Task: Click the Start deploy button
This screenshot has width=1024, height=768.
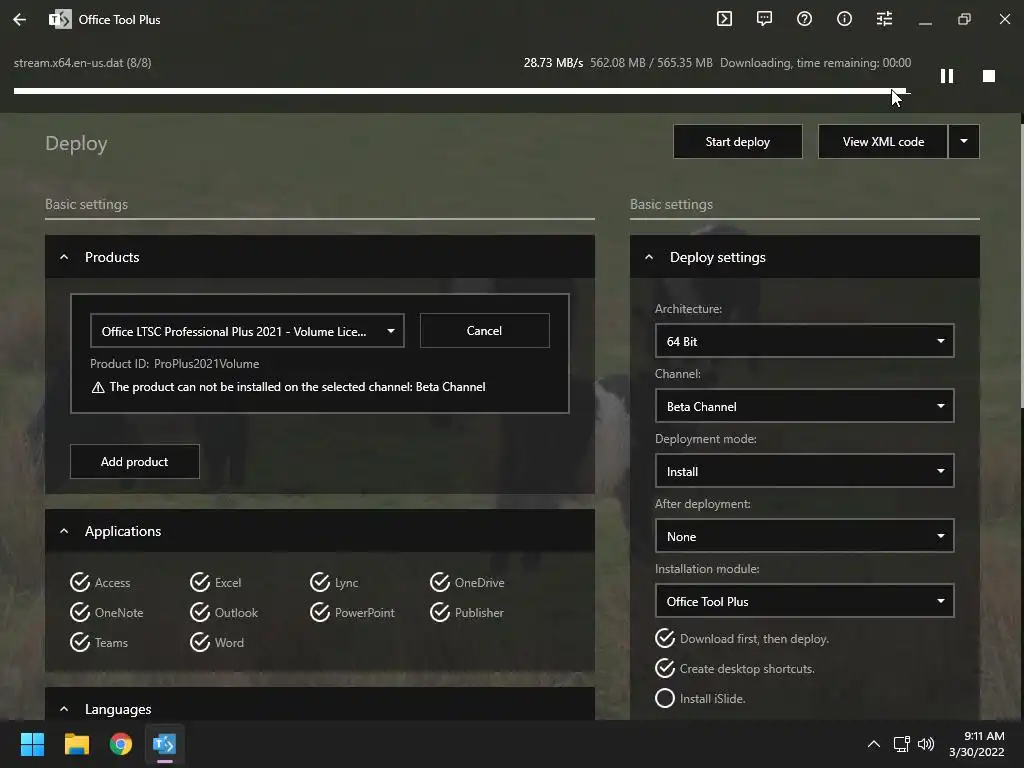Action: (x=737, y=141)
